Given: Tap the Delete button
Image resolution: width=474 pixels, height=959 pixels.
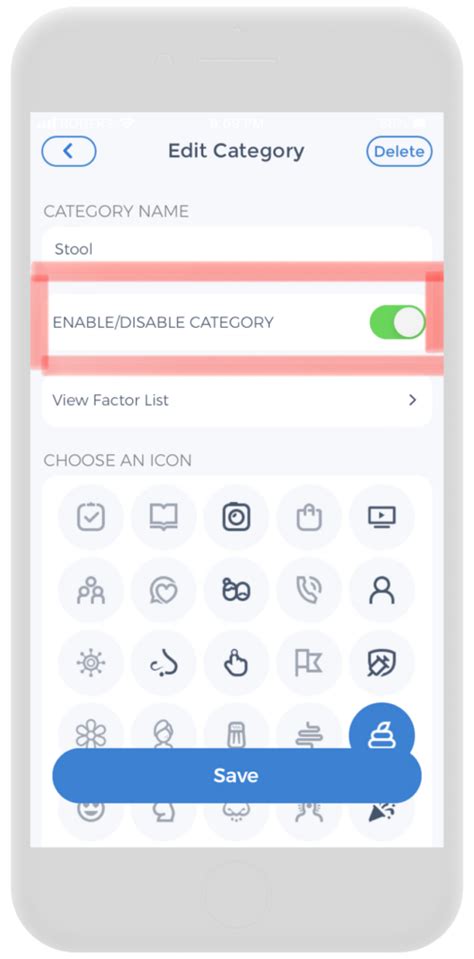Looking at the screenshot, I should coord(399,151).
